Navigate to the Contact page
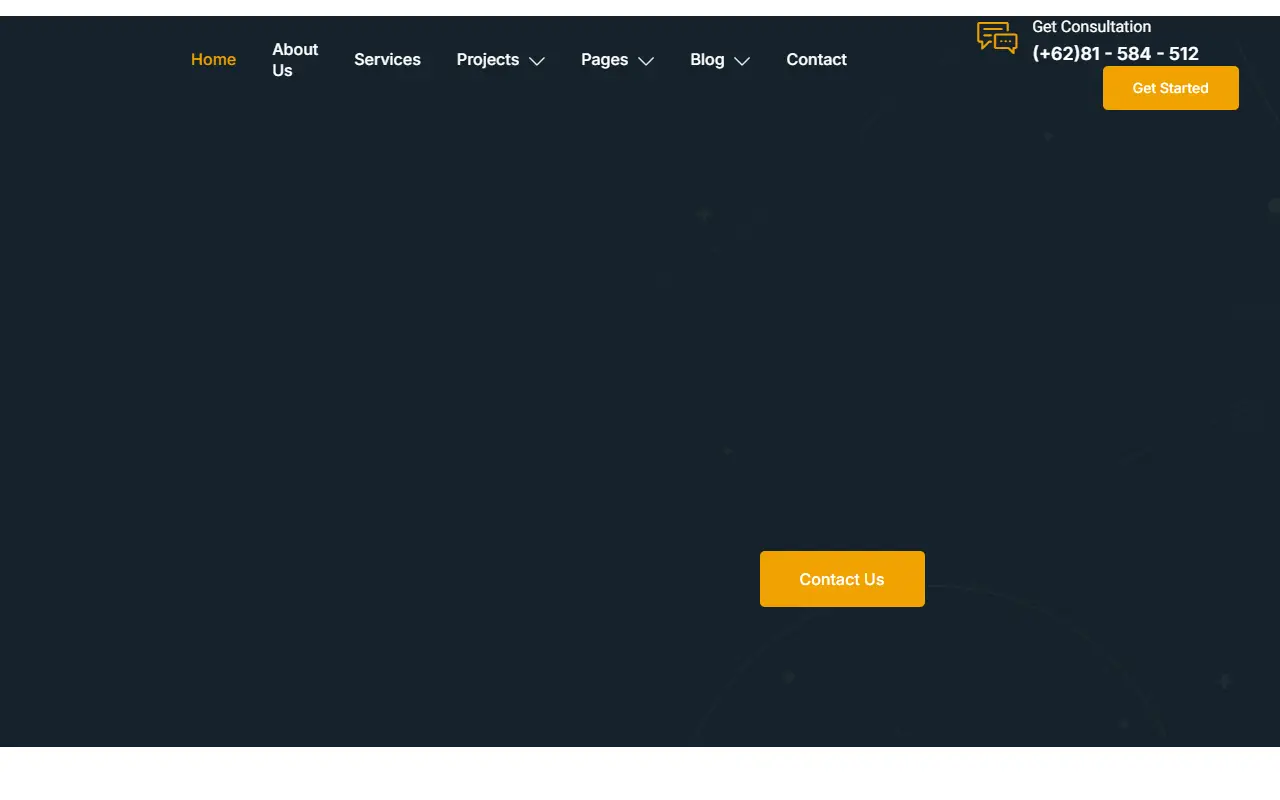 point(817,60)
